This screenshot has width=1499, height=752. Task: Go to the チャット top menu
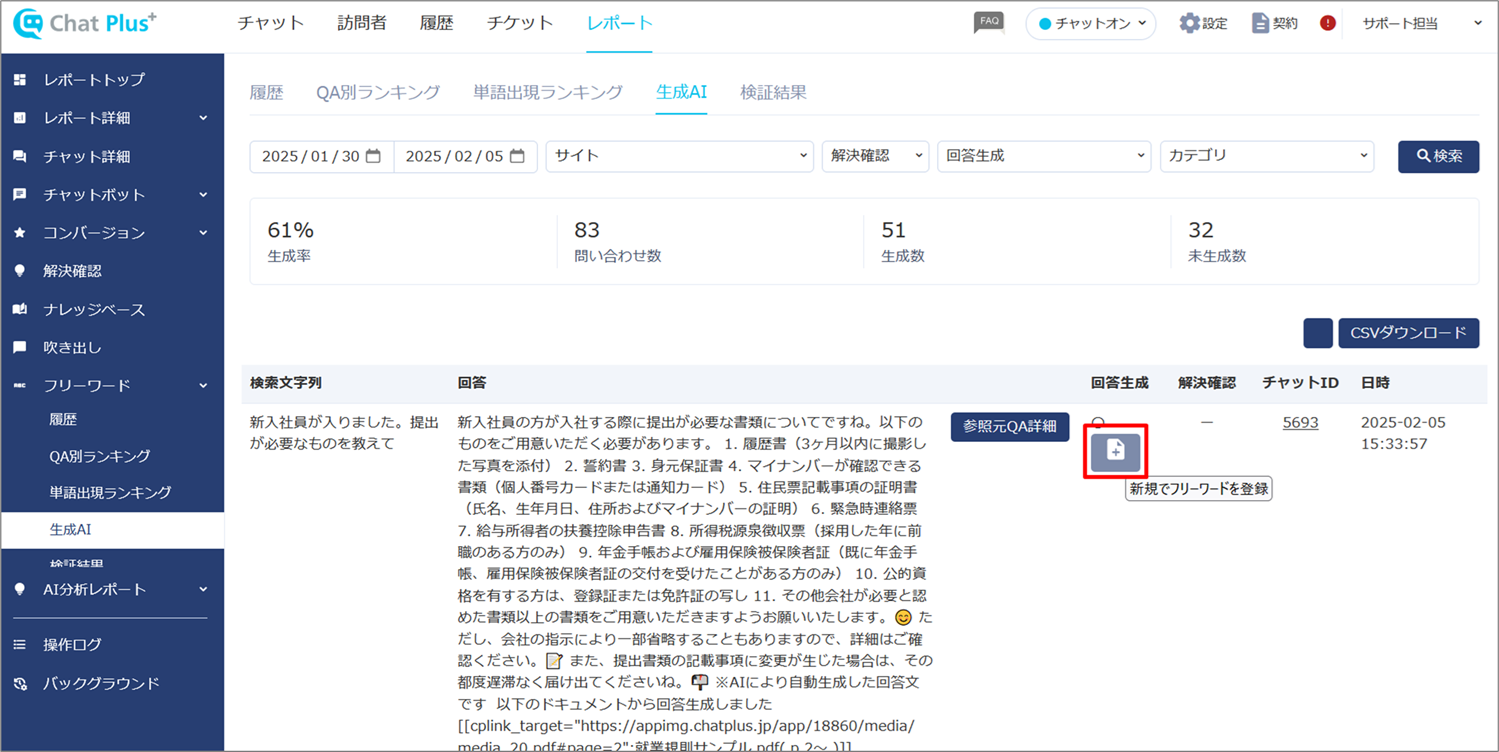pos(271,23)
